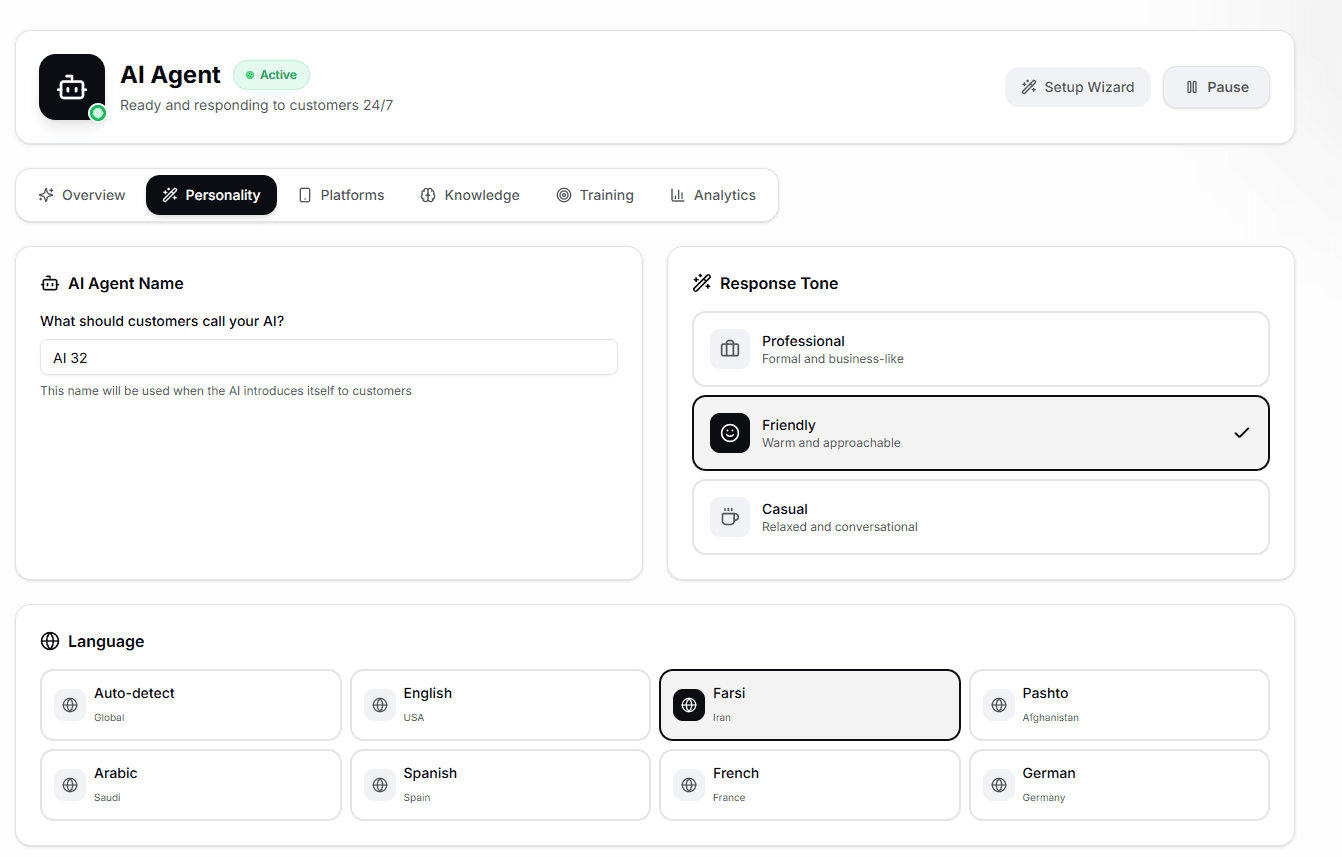Image resolution: width=1342 pixels, height=857 pixels.
Task: Open the Analytics tab
Action: 712,194
